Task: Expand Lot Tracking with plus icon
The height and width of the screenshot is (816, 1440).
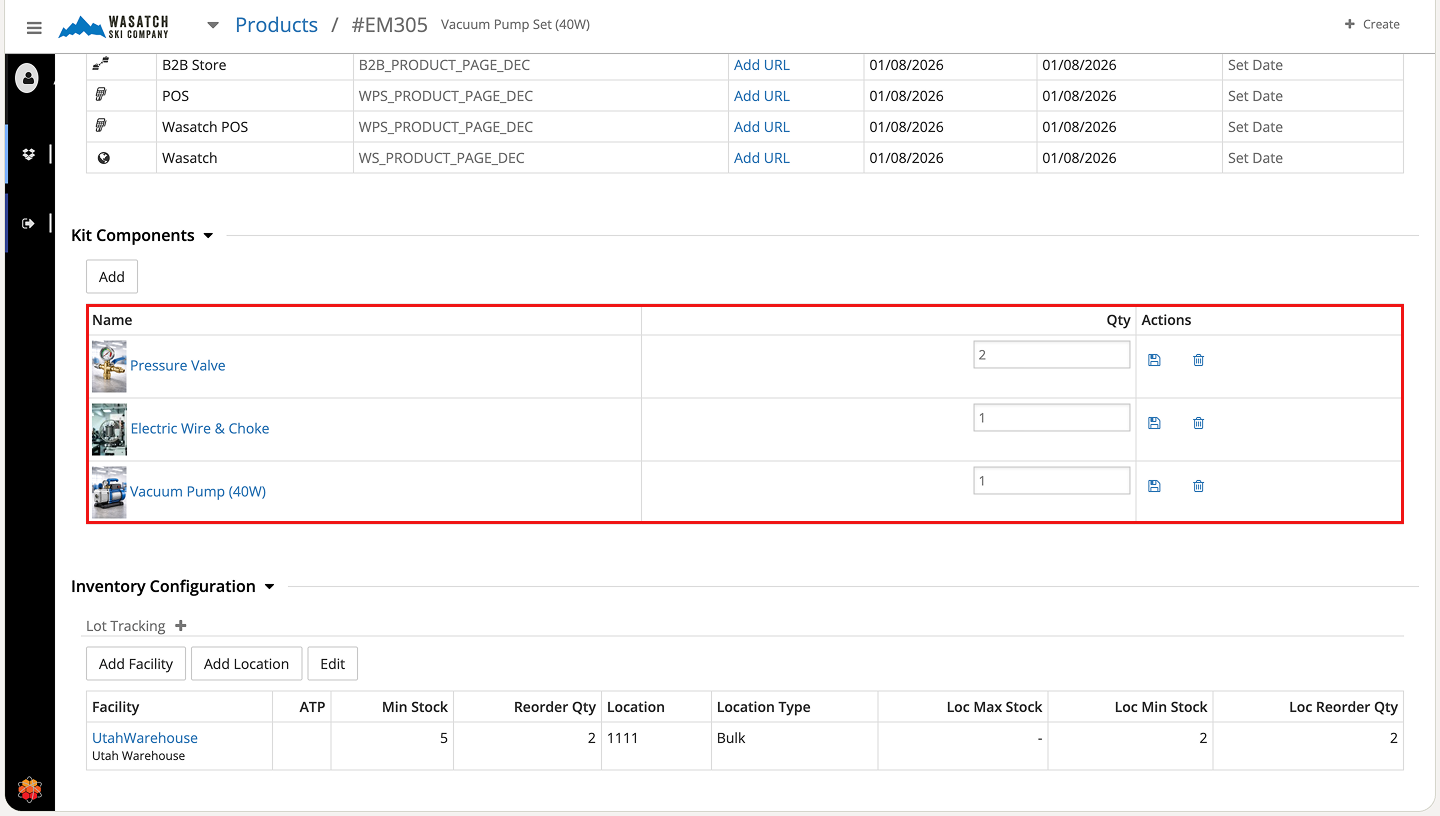Action: point(181,626)
